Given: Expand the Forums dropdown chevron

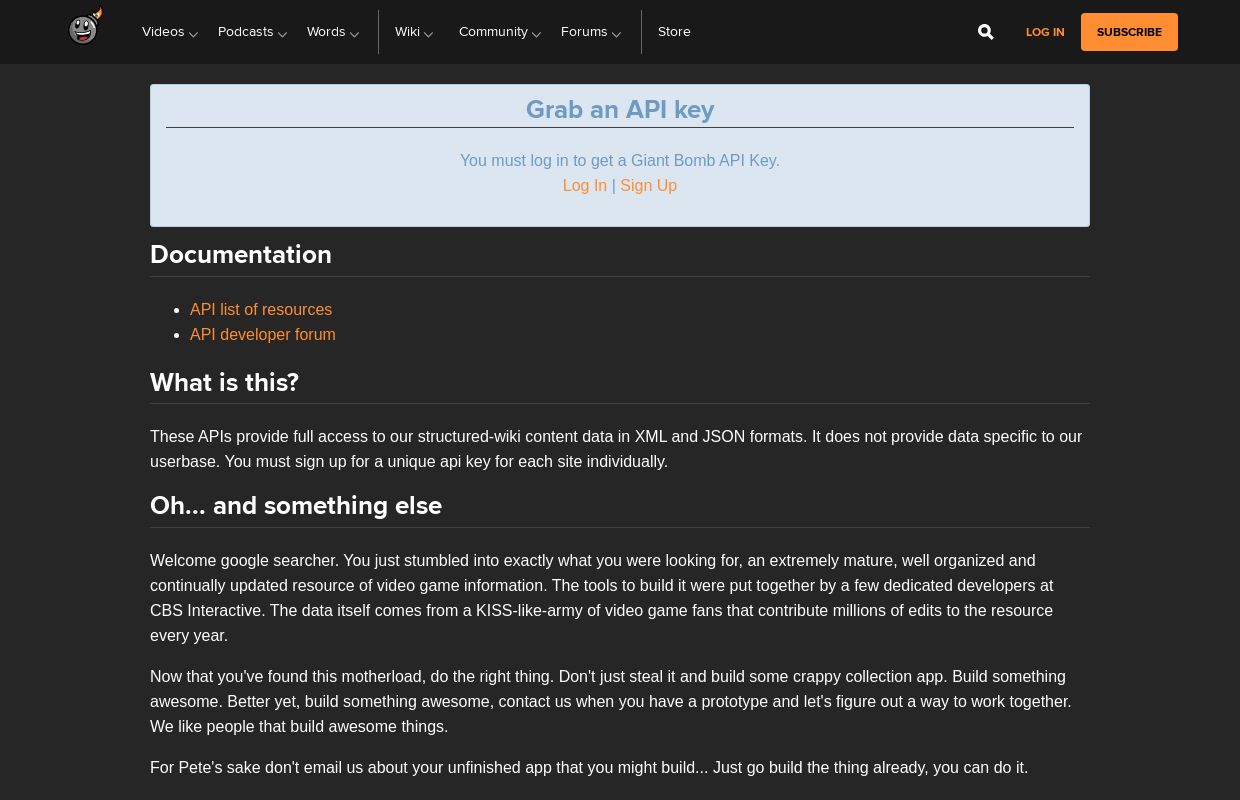Looking at the screenshot, I should [616, 34].
